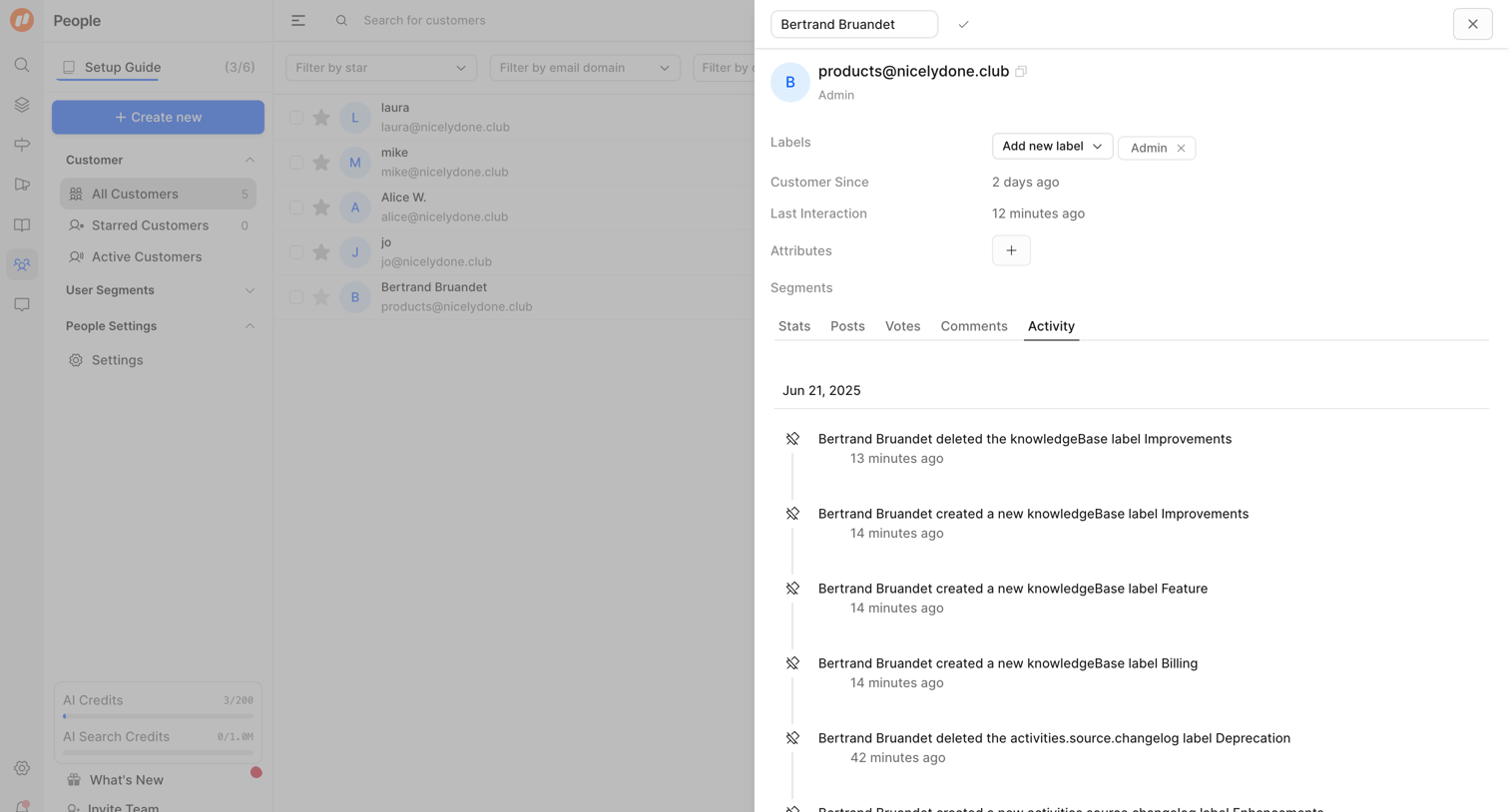Add a new attribute with plus button

[x=1011, y=250]
